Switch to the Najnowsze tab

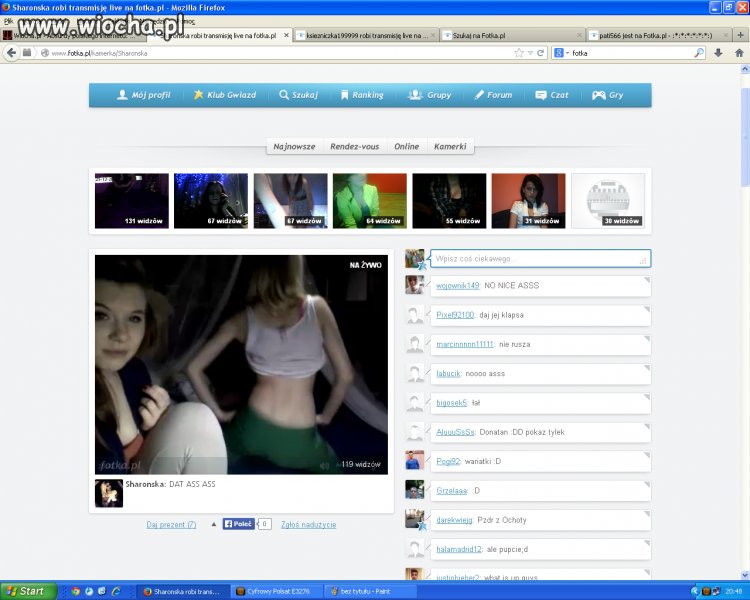[x=294, y=146]
